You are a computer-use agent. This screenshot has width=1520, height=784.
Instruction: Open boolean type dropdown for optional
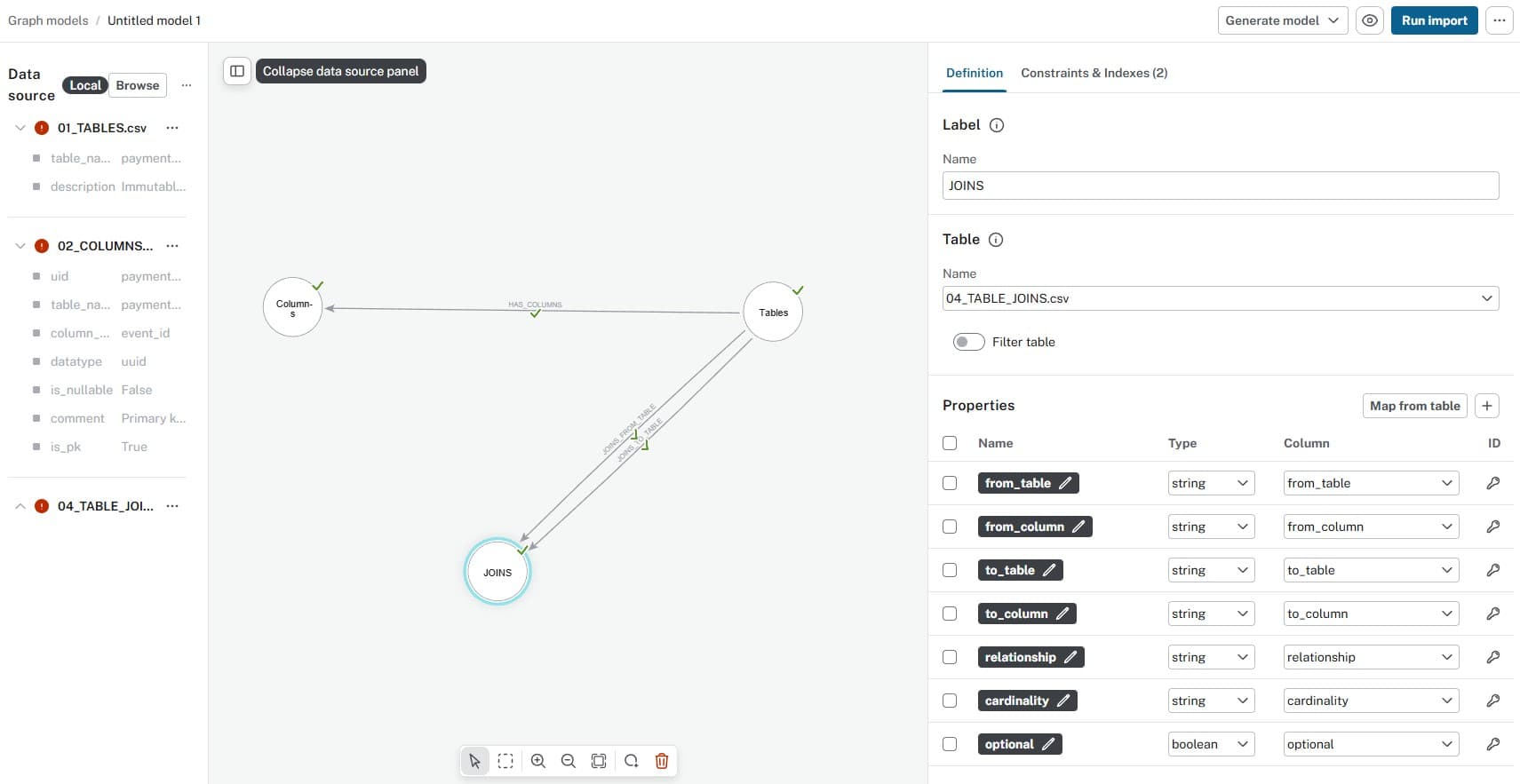click(x=1211, y=744)
